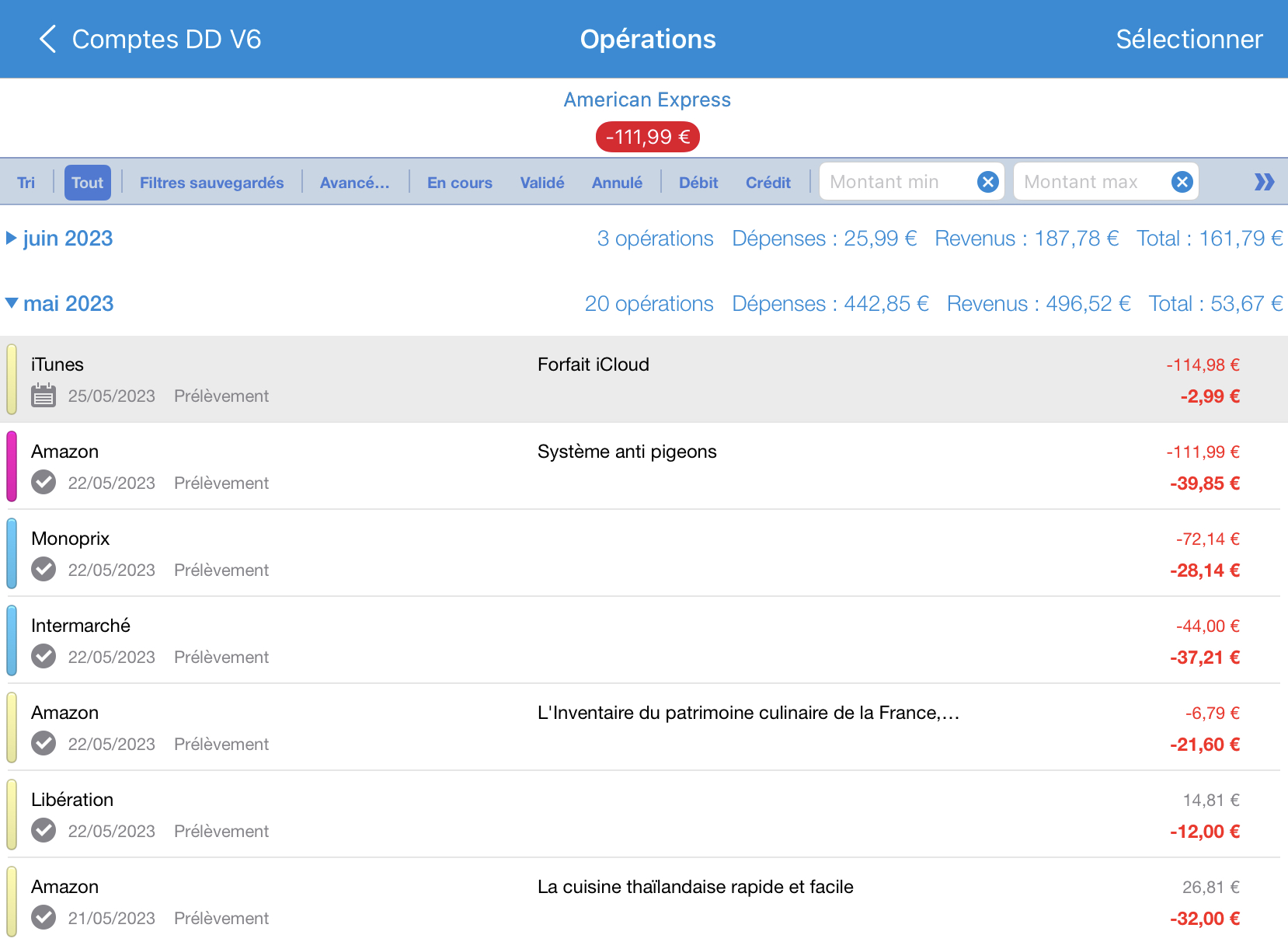This screenshot has width=1288, height=942.
Task: Tap the magenta category bar on Amazon row
Action: tap(12, 466)
